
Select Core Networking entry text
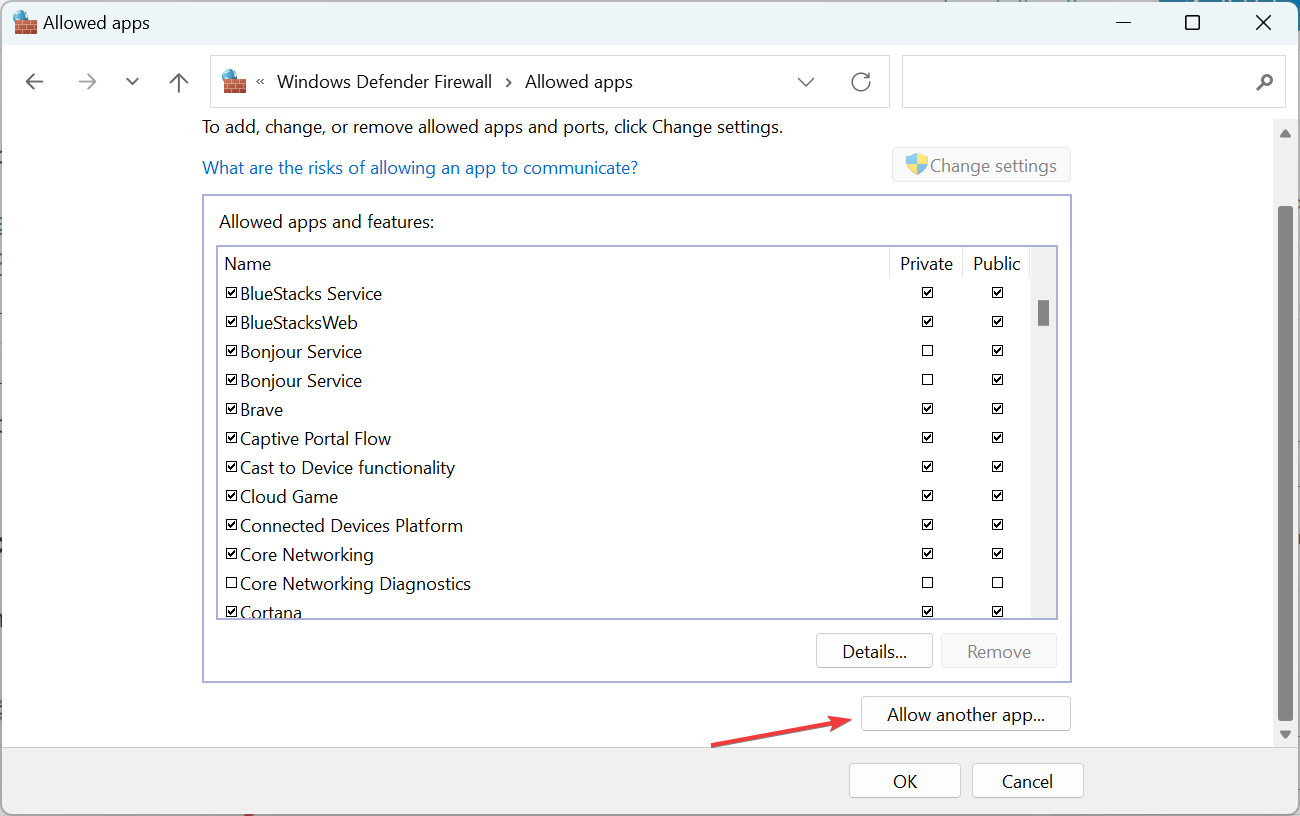[x=307, y=554]
